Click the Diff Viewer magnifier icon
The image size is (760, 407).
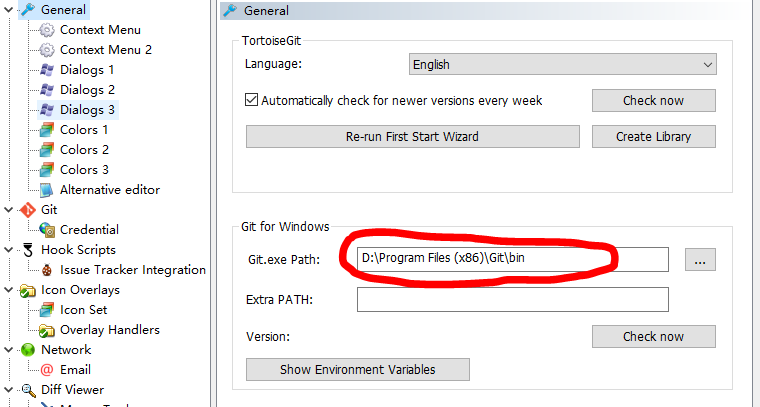point(28,390)
